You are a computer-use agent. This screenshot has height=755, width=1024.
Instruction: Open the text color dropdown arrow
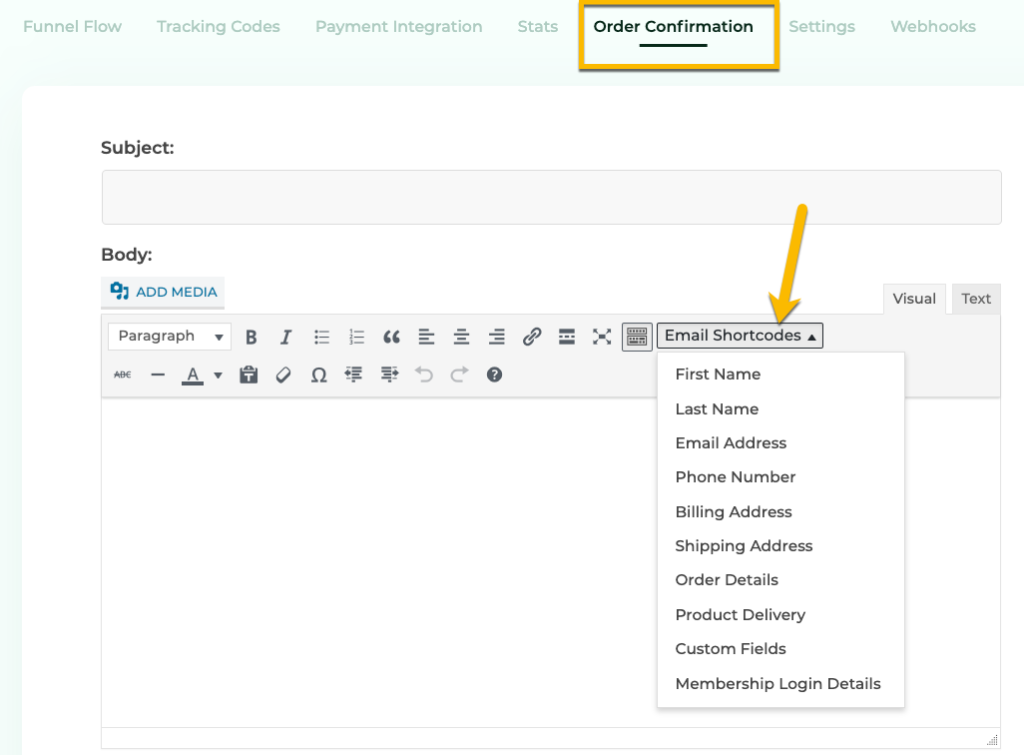(x=218, y=376)
